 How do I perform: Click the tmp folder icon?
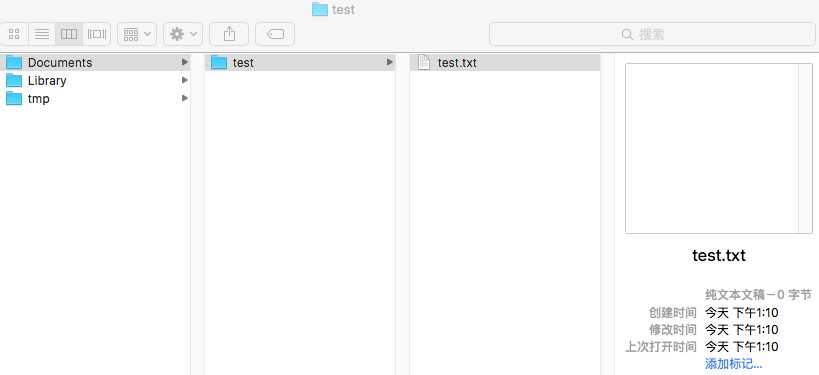(x=14, y=99)
